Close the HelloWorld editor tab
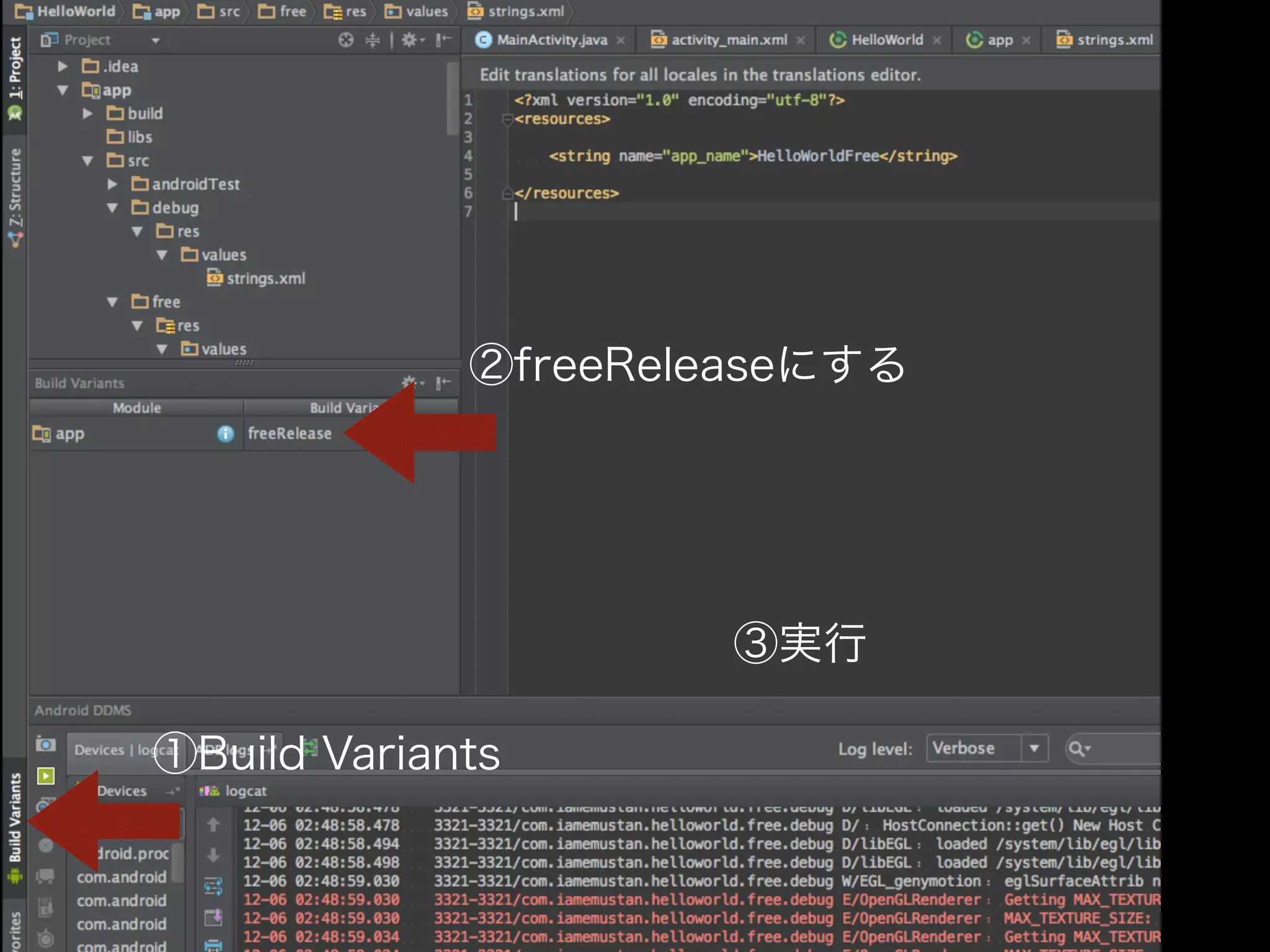 point(937,40)
